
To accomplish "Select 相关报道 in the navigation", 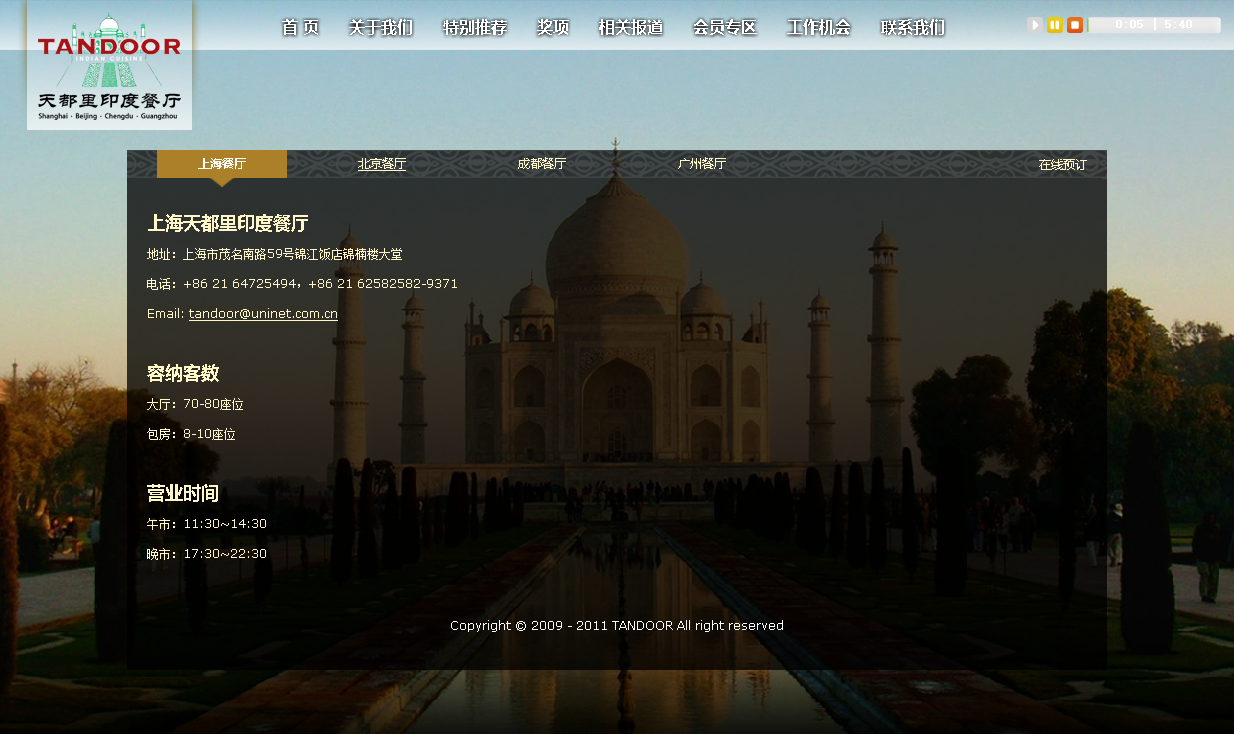I will point(630,28).
